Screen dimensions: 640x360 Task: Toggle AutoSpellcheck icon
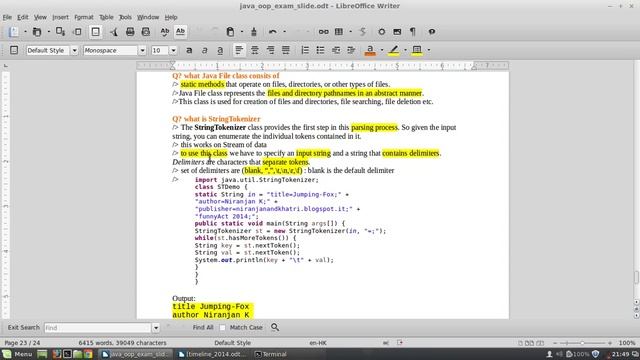(x=180, y=32)
